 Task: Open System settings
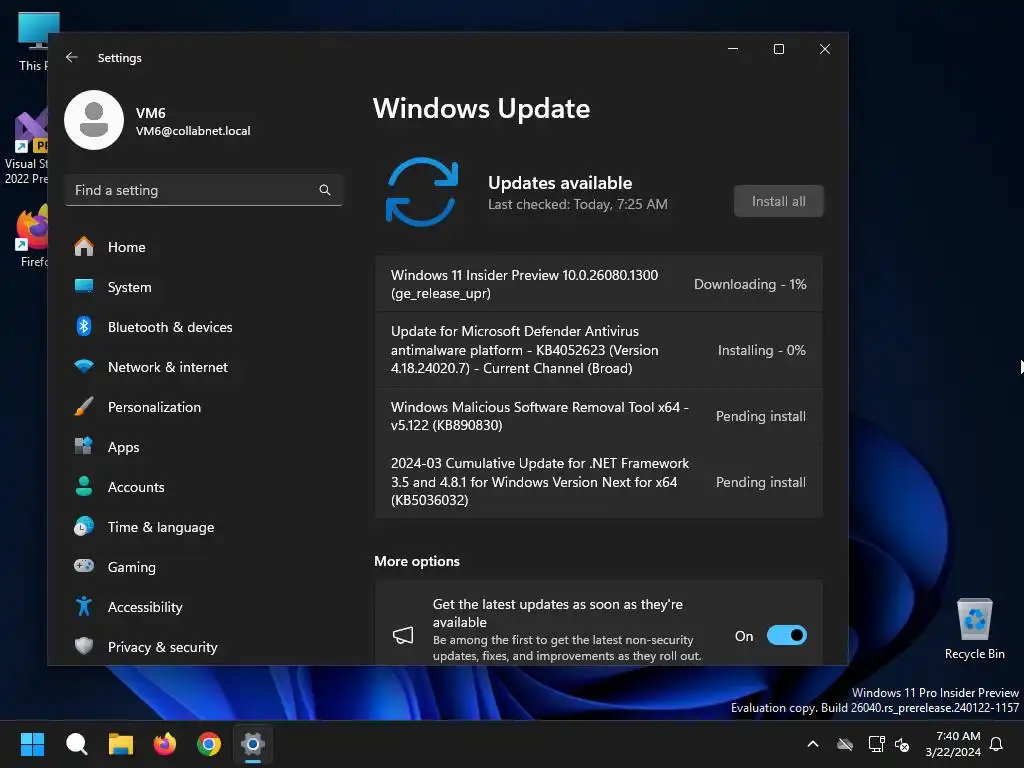[x=204, y=287]
